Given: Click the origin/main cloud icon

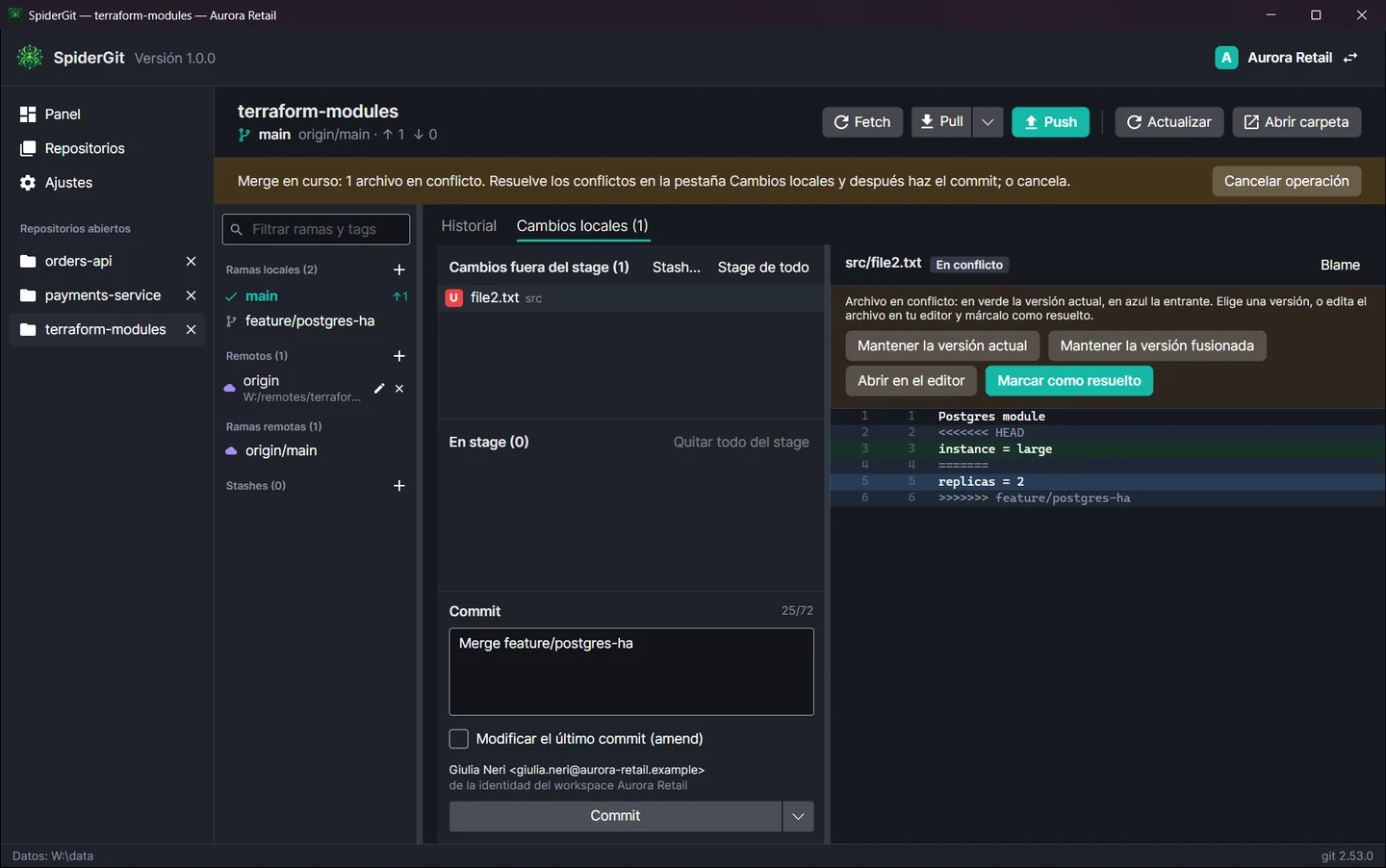Looking at the screenshot, I should pos(231,450).
